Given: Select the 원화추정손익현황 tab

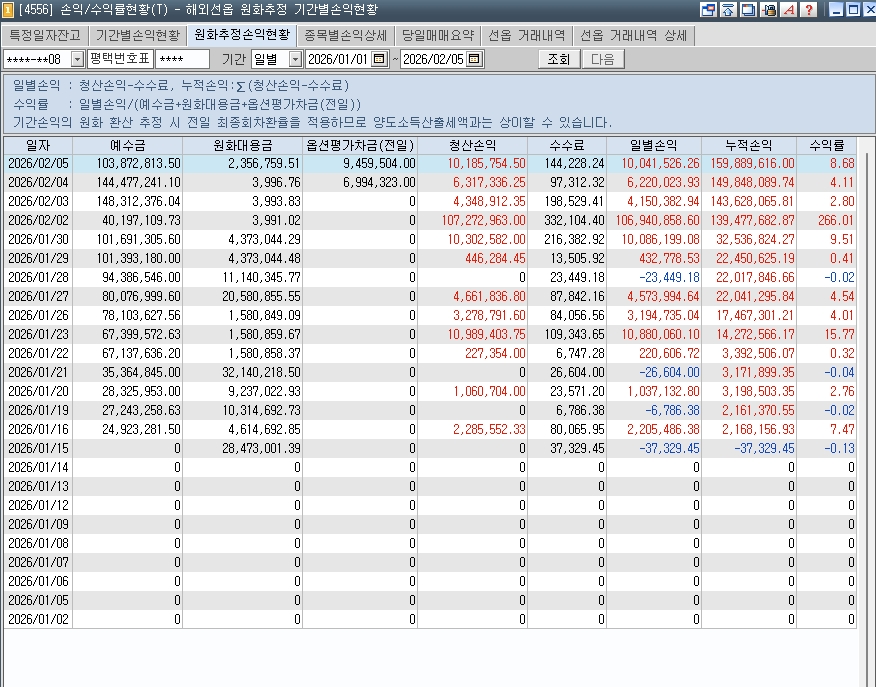Looking at the screenshot, I should coord(242,35).
